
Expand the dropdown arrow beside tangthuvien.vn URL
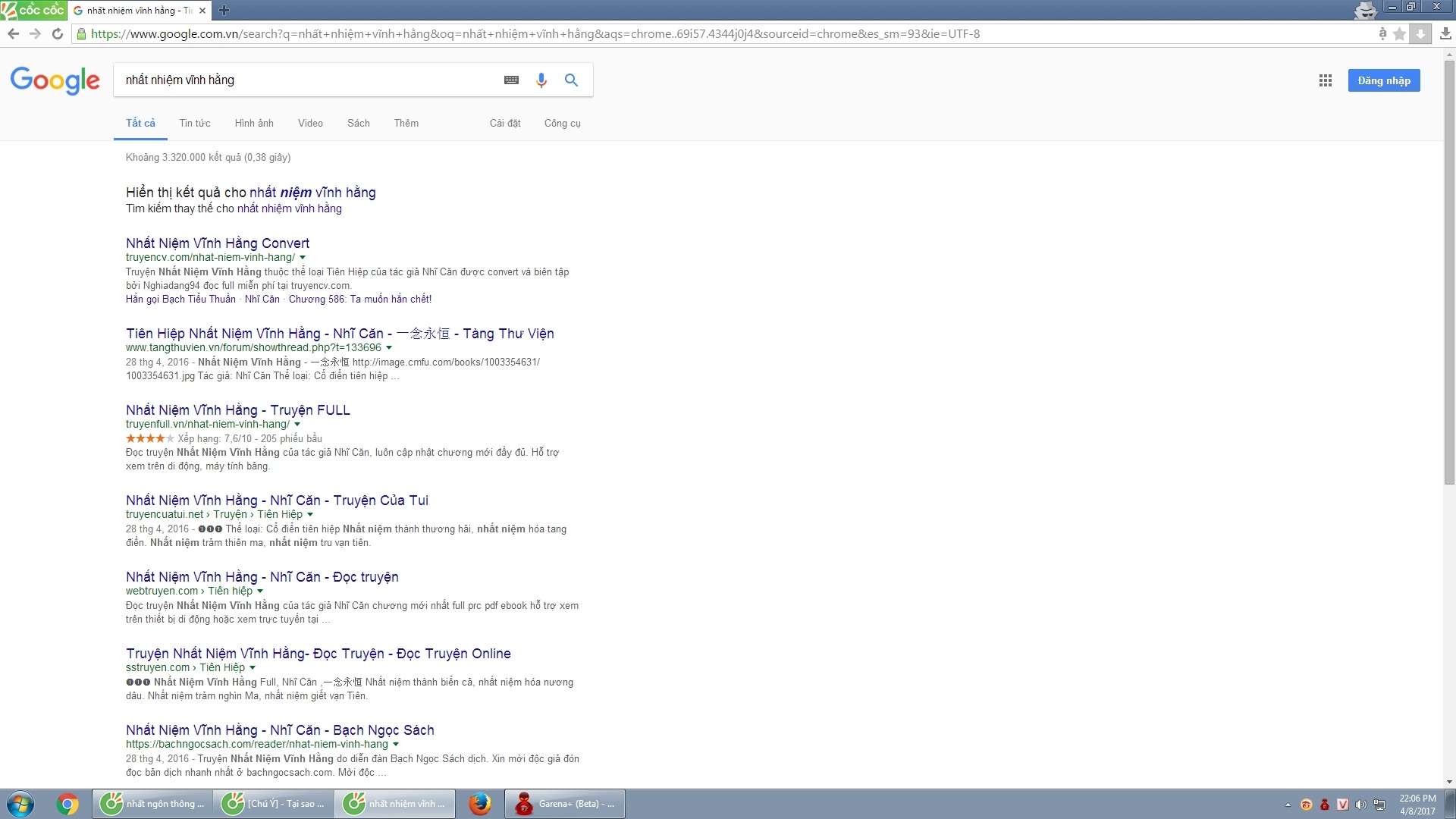tap(389, 348)
